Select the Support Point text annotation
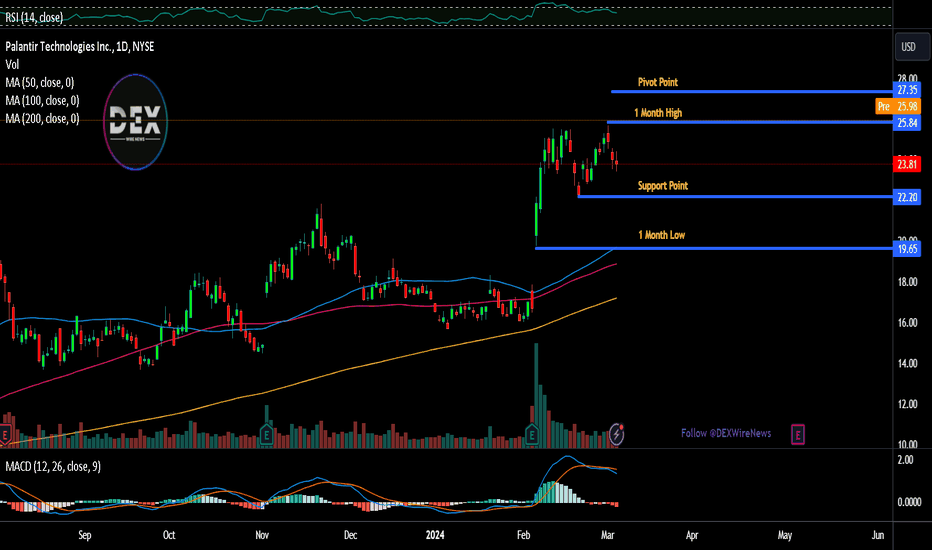Viewport: 932px width, 550px height. pos(663,186)
